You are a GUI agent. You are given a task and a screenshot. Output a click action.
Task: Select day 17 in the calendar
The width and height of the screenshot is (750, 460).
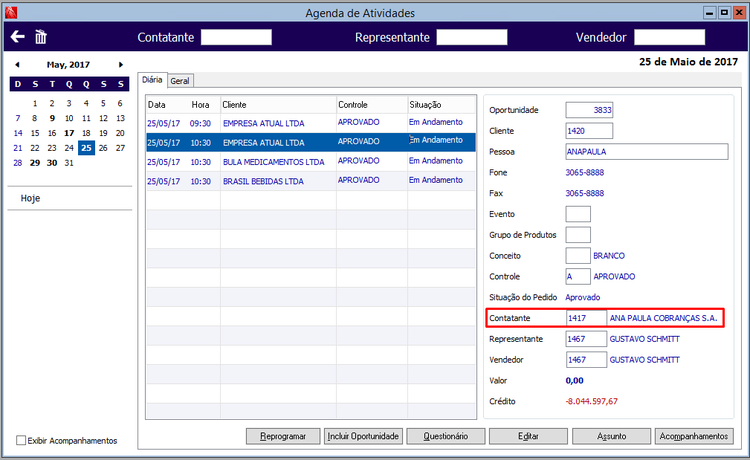point(69,133)
